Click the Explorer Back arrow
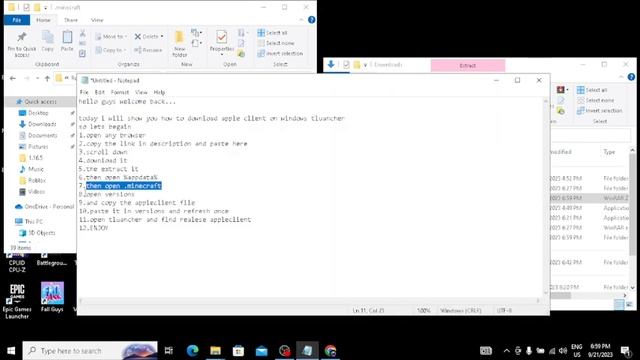The height and width of the screenshot is (360, 640). click(13, 78)
